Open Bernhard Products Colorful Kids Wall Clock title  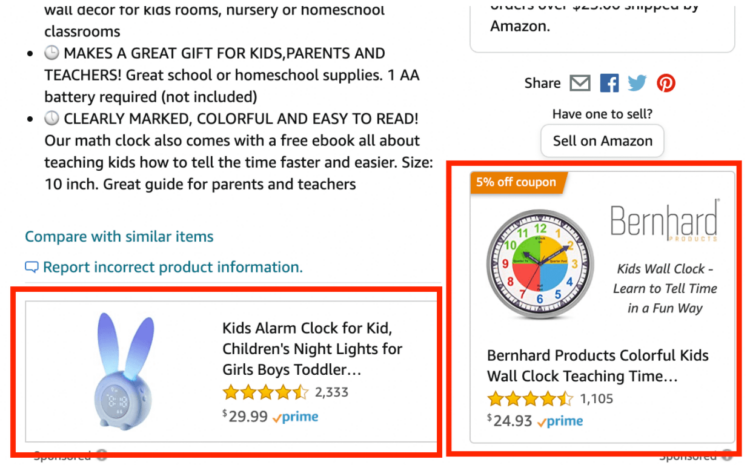[597, 366]
